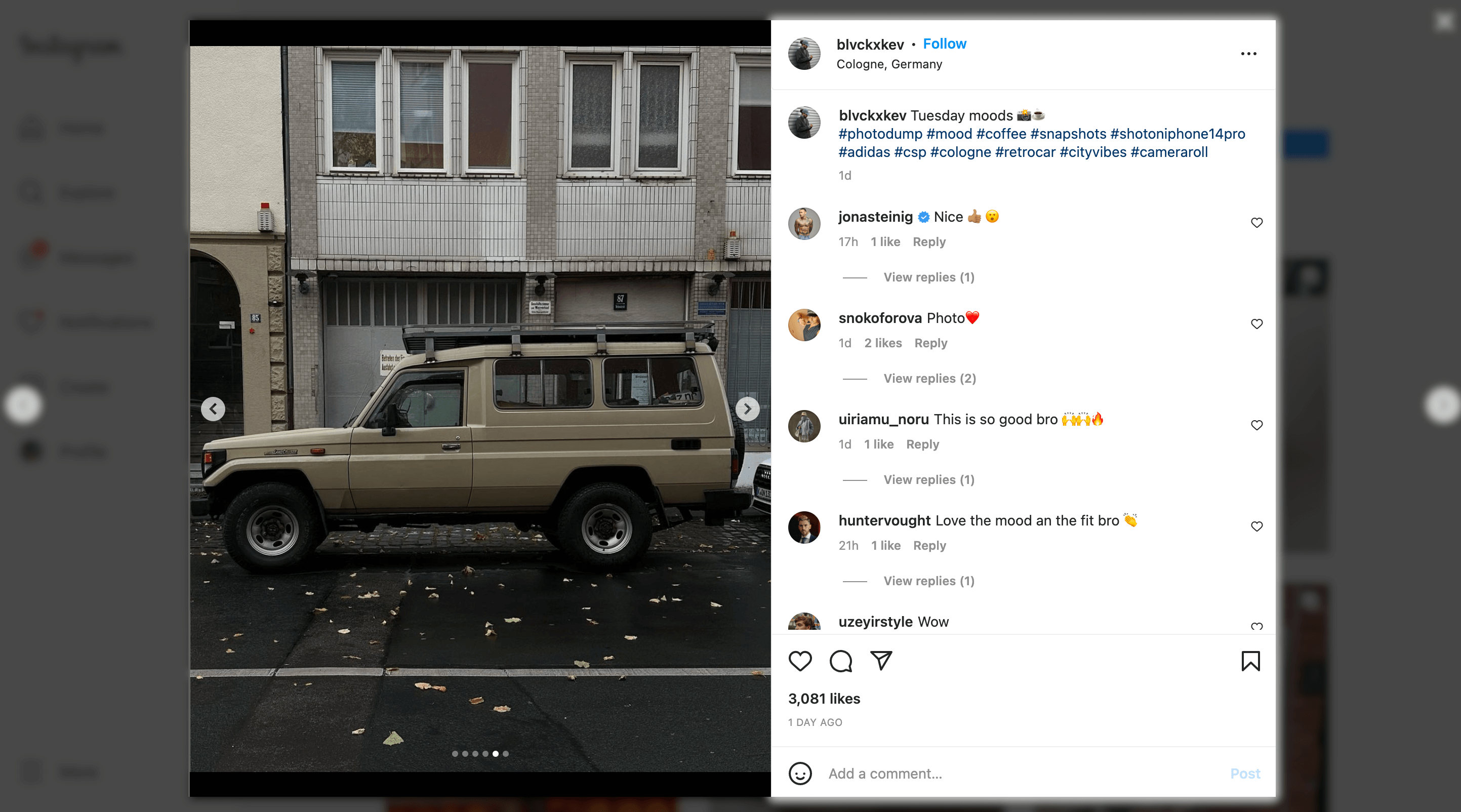The image size is (1461, 812).
Task: Click the blvckxkev username profile link
Action: [x=869, y=43]
